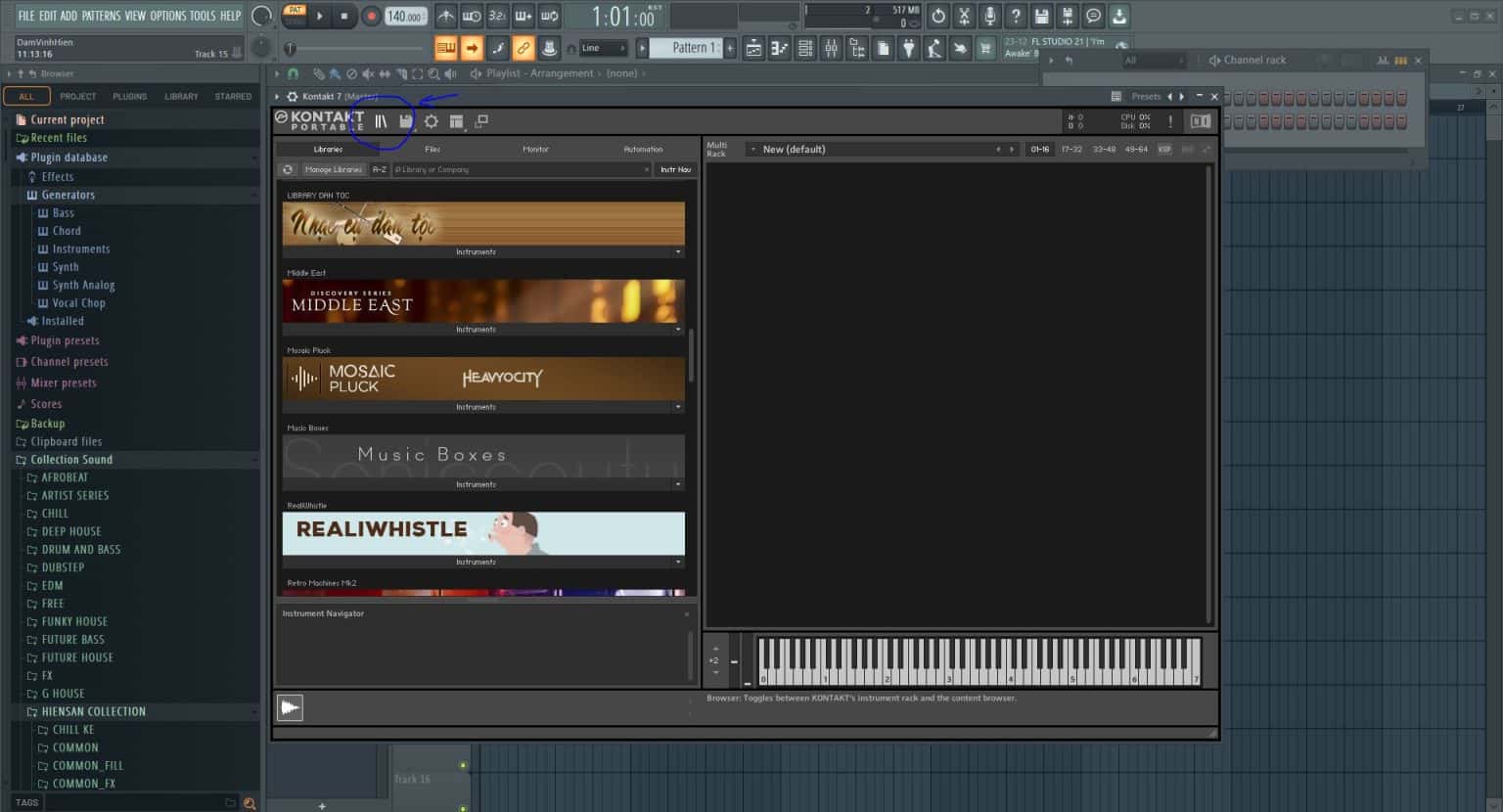Screen dimensions: 1503x812
Task: Click the NI logo panel button in Kontakt
Action: click(1201, 121)
